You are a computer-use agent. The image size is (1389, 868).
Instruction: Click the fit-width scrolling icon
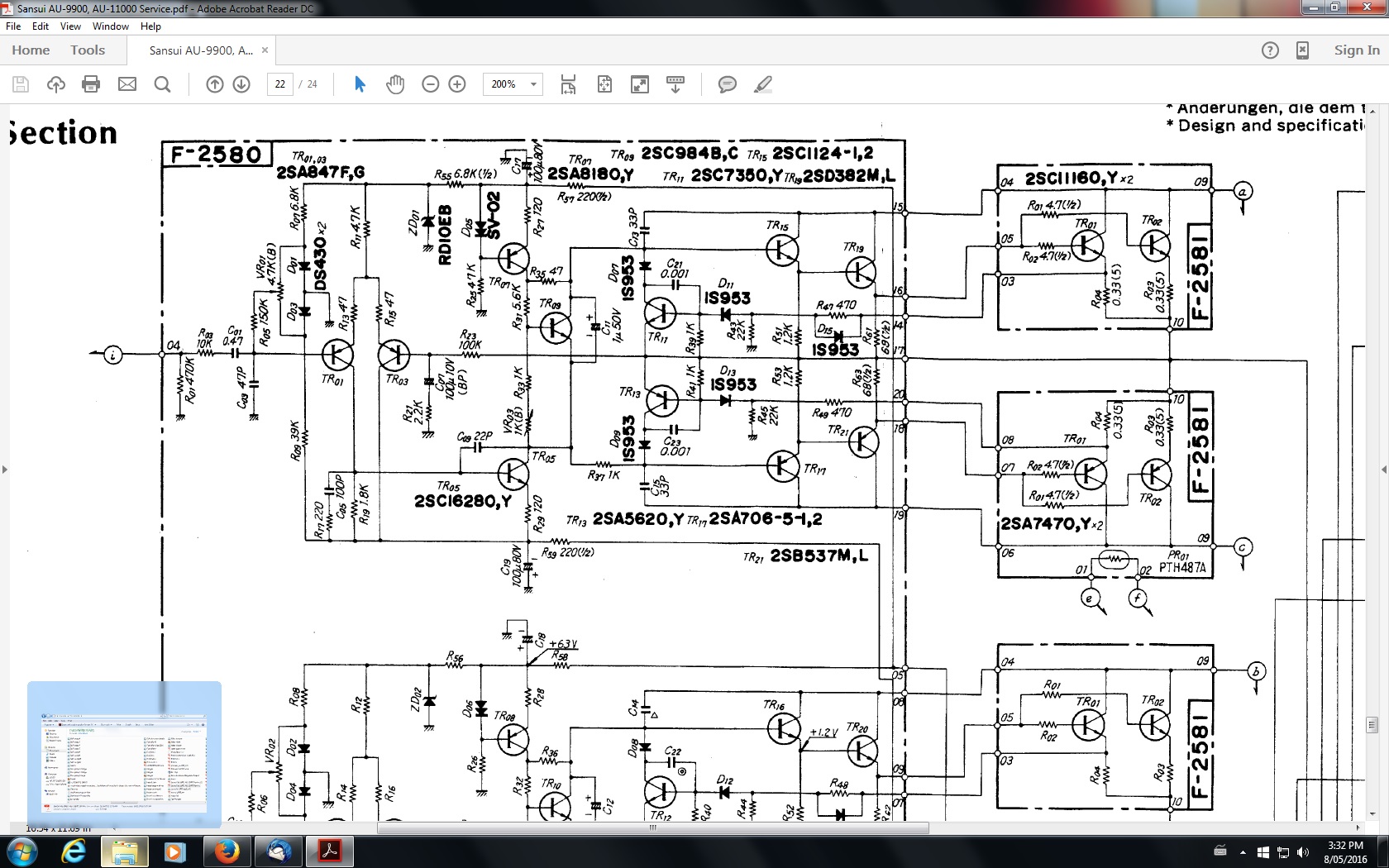568,84
